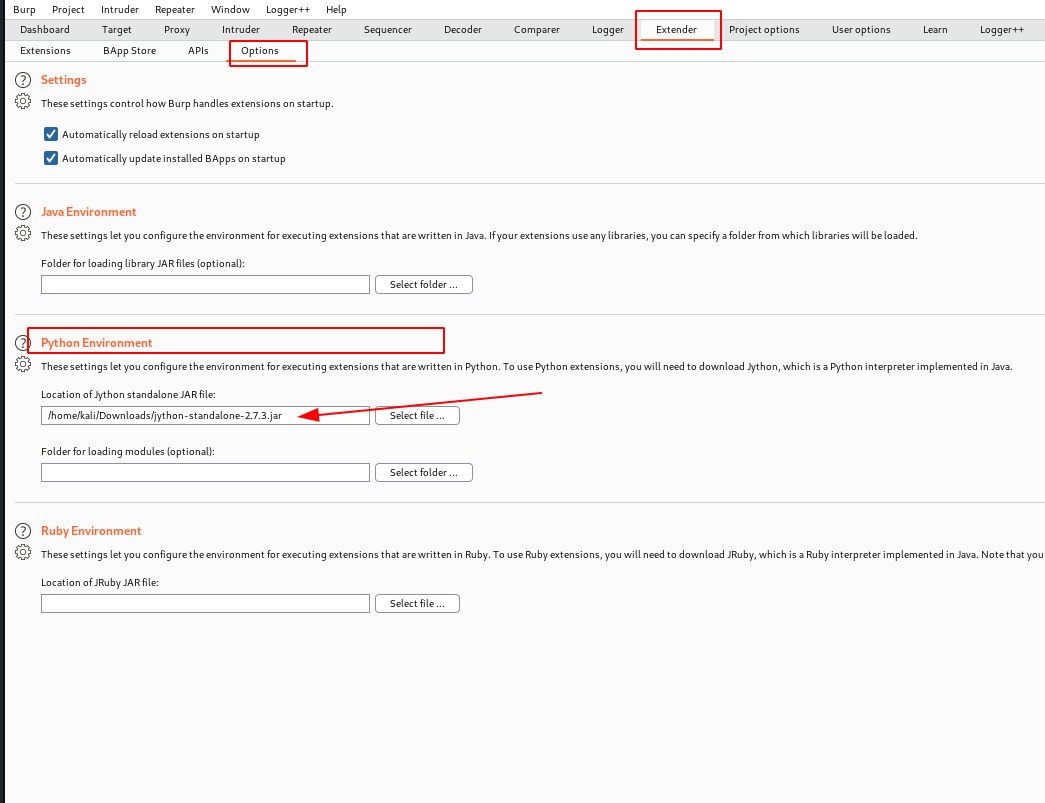The width and height of the screenshot is (1045, 803).
Task: Click the Java Environment gear icon
Action: [23, 233]
